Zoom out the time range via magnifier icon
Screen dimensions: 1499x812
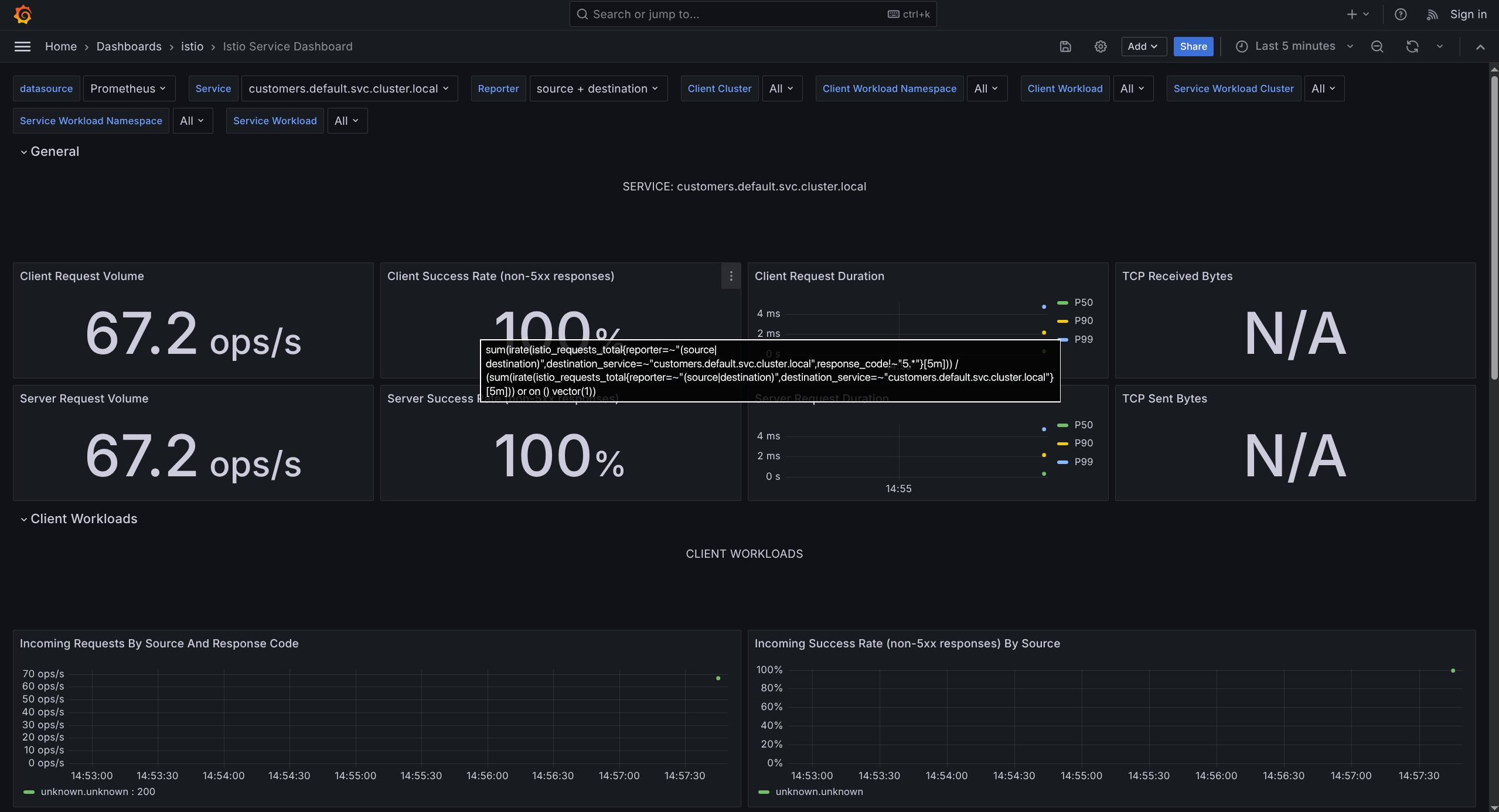point(1377,46)
